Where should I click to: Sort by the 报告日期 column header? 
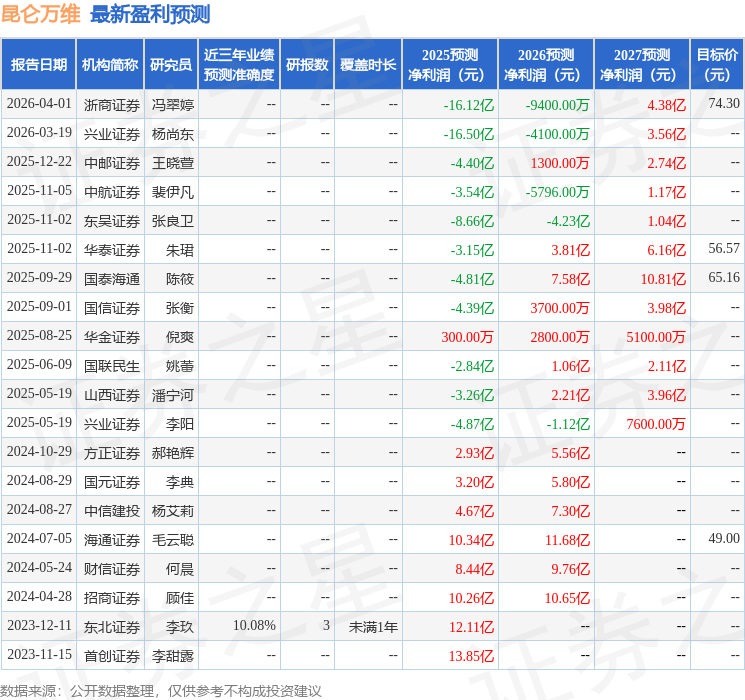(39, 64)
